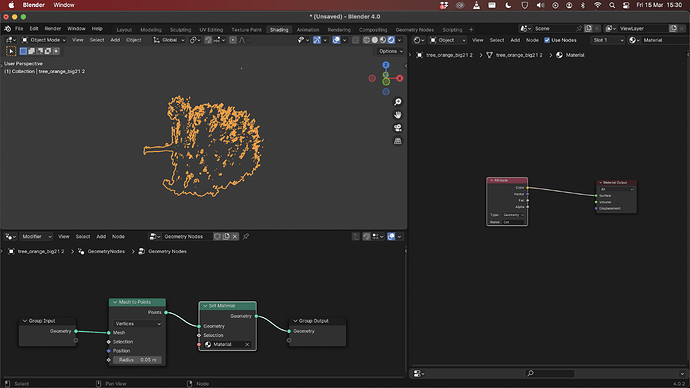
Task: Add new view layer icon next to ViewLayer
Action: click(x=673, y=29)
